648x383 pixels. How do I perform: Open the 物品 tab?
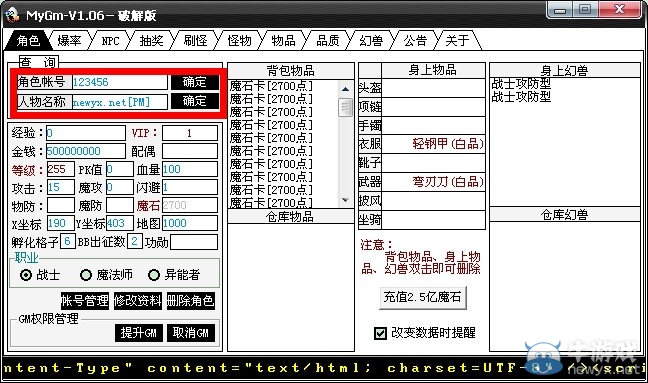coord(283,40)
